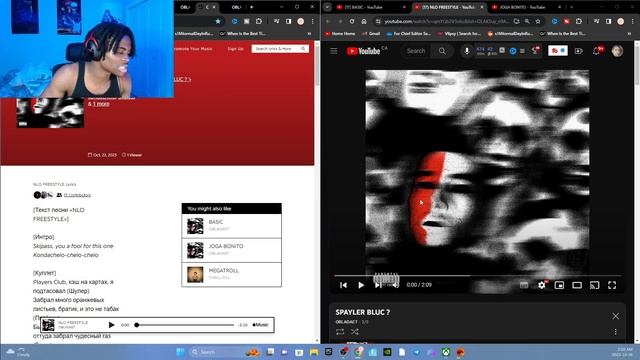Screen dimensions: 640x360
Task: Click the song cover art on Genius
Action: (x=50, y=113)
